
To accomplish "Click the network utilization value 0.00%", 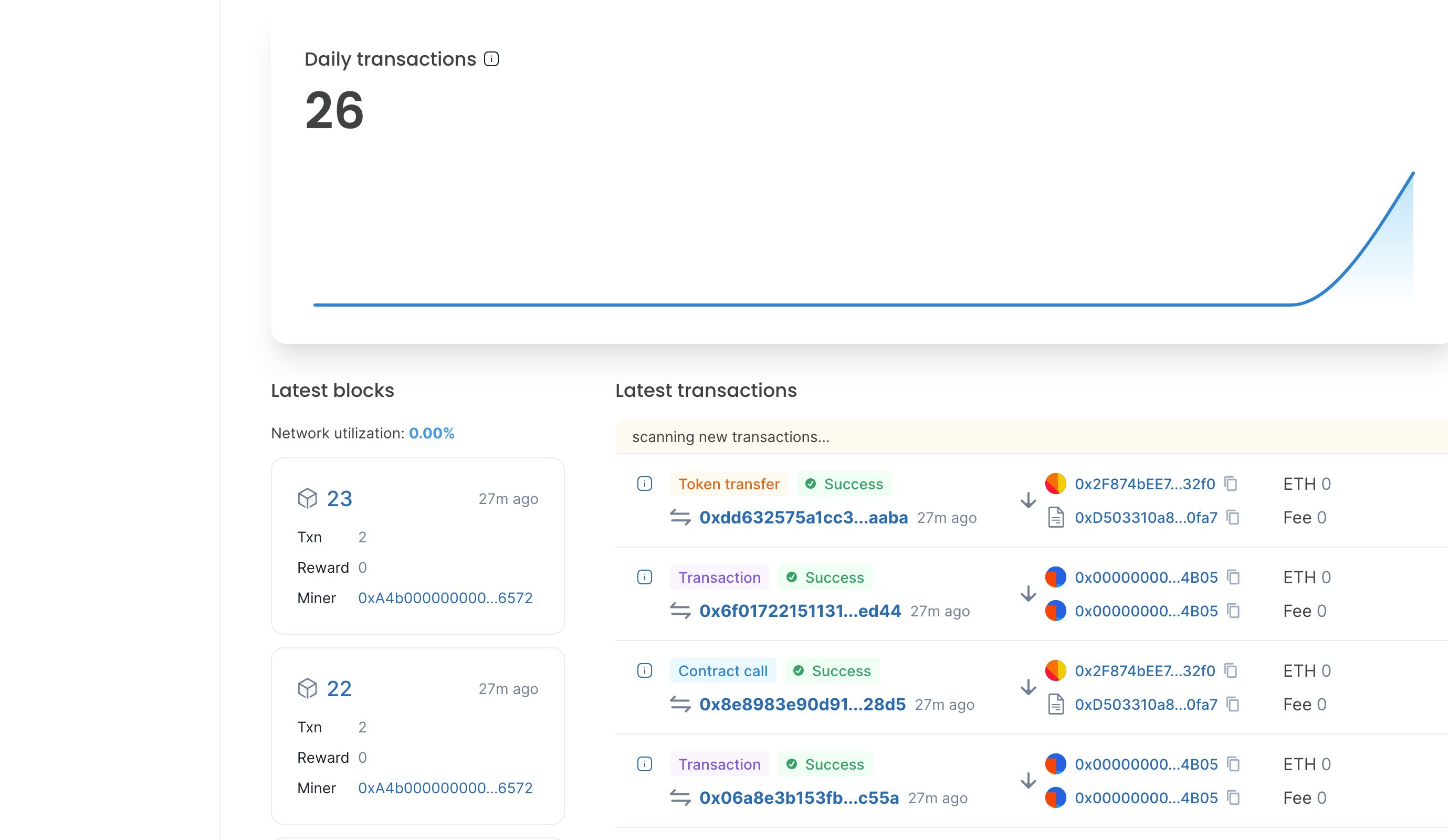I will coord(432,433).
